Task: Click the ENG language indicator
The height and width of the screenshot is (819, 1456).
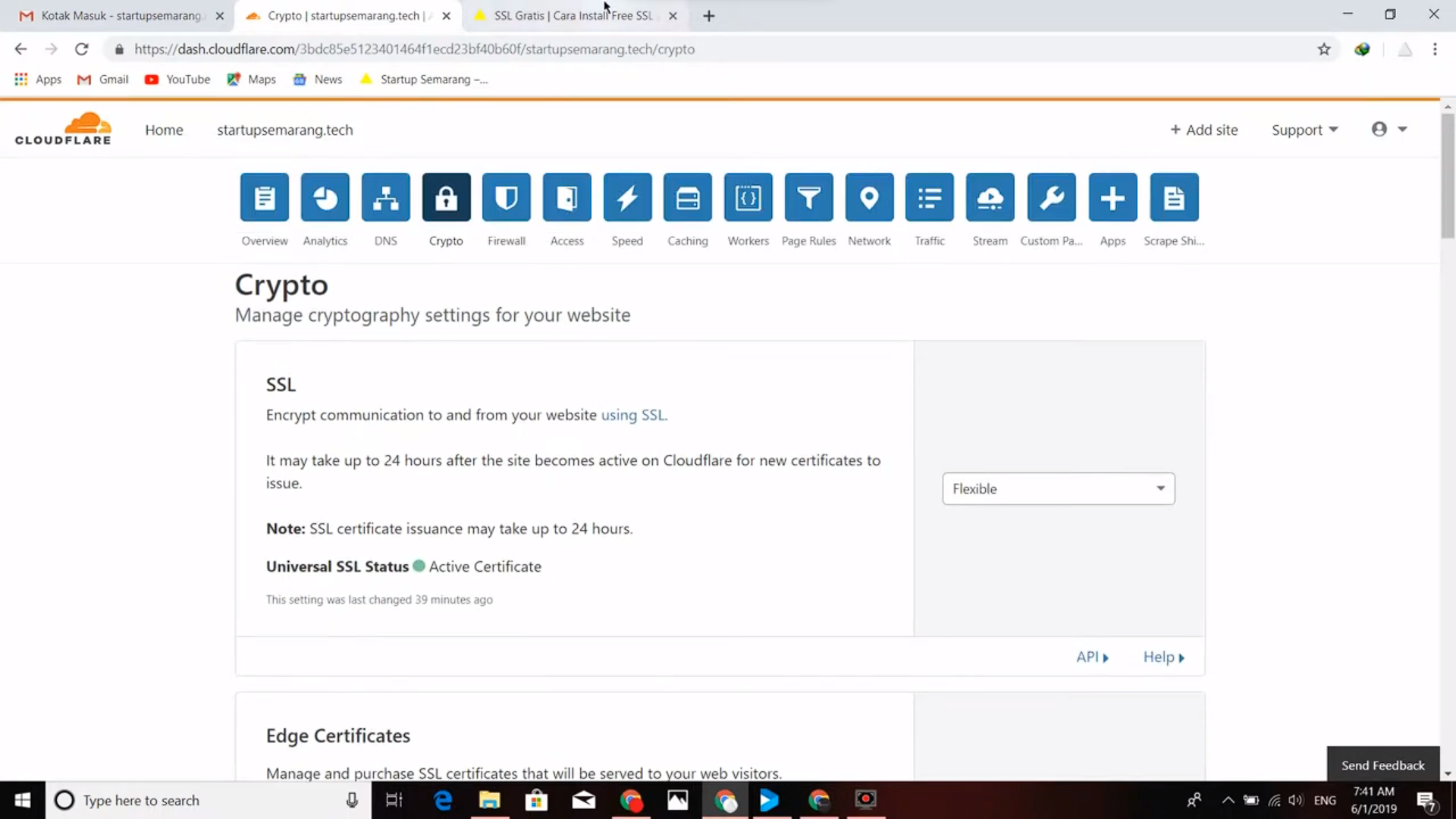Action: tap(1325, 800)
